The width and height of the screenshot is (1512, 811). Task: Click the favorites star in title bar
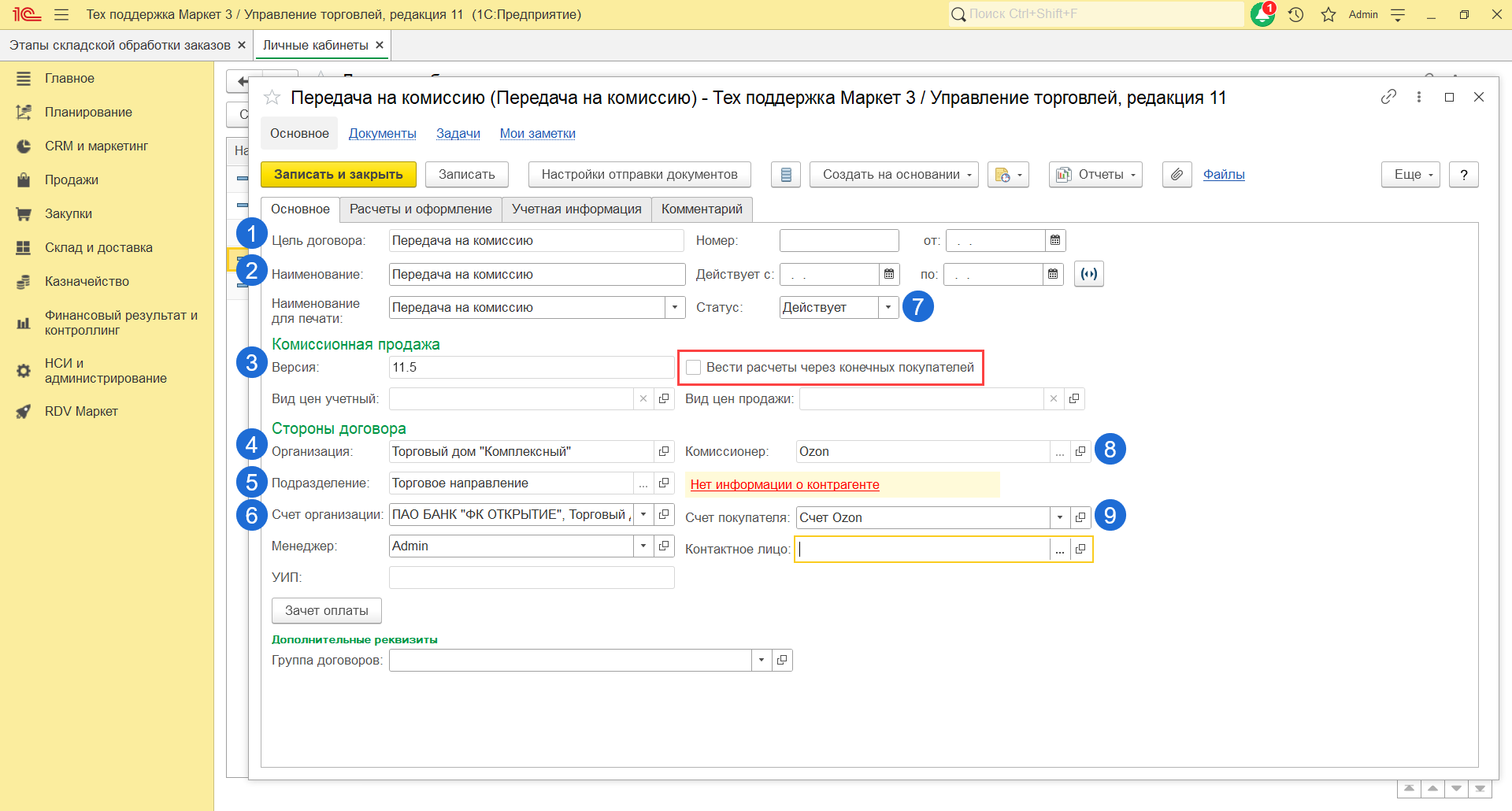1329,15
